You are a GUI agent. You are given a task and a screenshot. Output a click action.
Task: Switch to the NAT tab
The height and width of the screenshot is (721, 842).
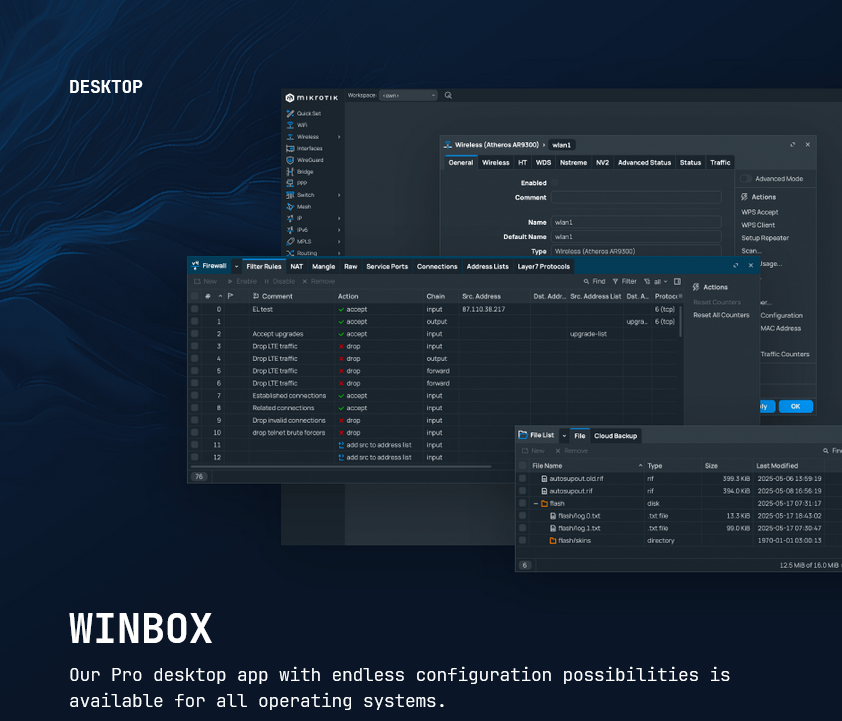pos(296,266)
